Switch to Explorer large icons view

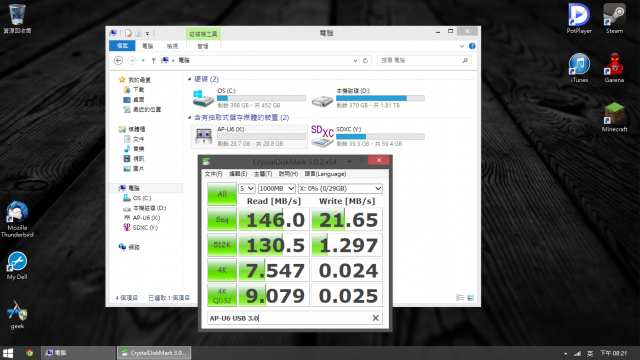click(471, 298)
